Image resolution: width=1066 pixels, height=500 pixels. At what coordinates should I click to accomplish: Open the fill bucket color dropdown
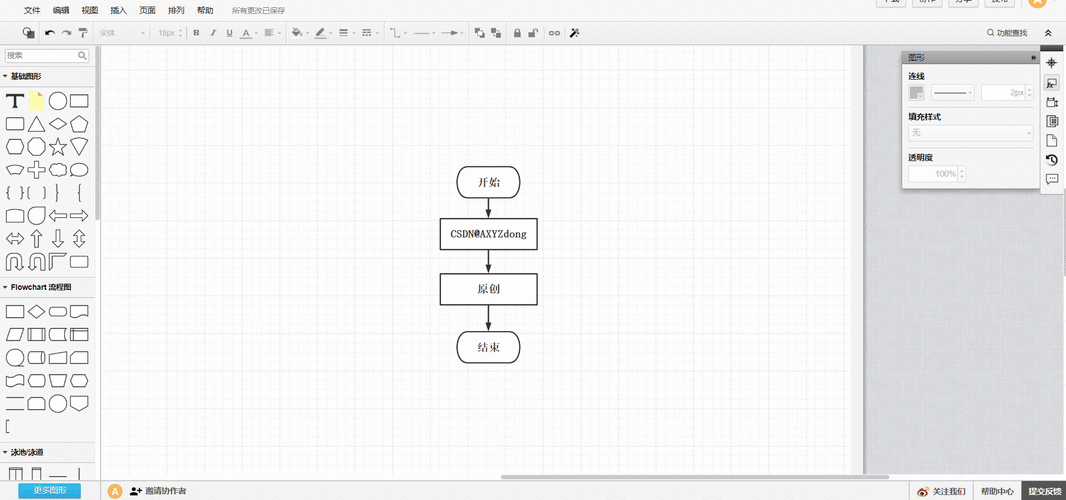(299, 33)
